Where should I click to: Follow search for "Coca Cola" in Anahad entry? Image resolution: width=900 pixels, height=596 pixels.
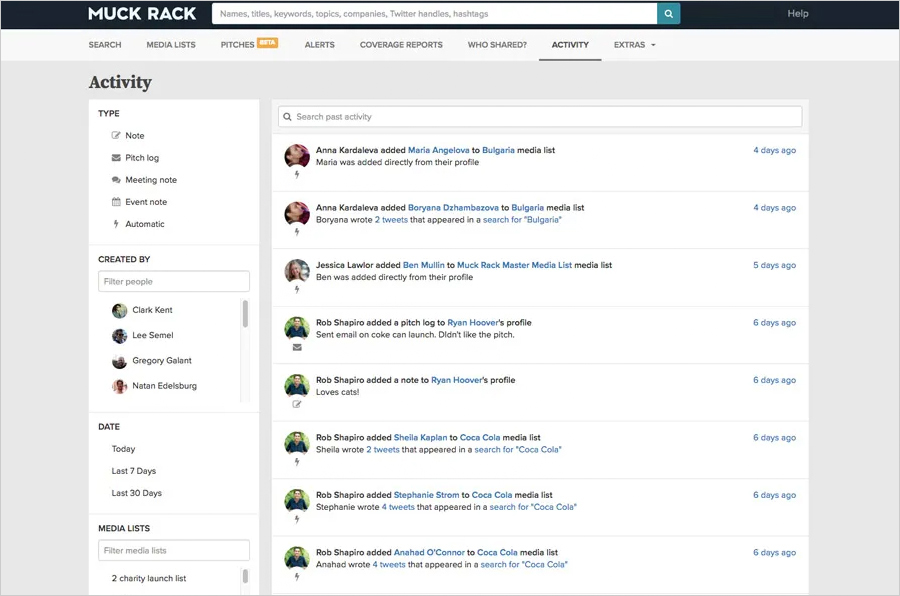point(524,564)
